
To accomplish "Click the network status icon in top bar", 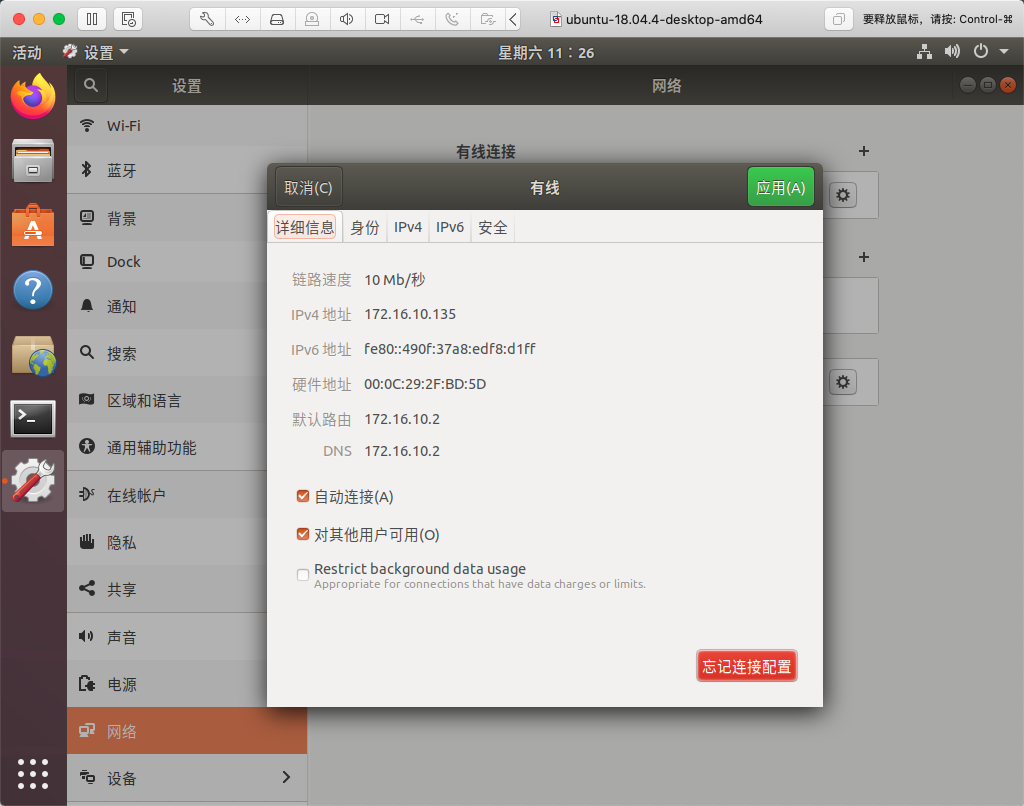I will pos(924,52).
